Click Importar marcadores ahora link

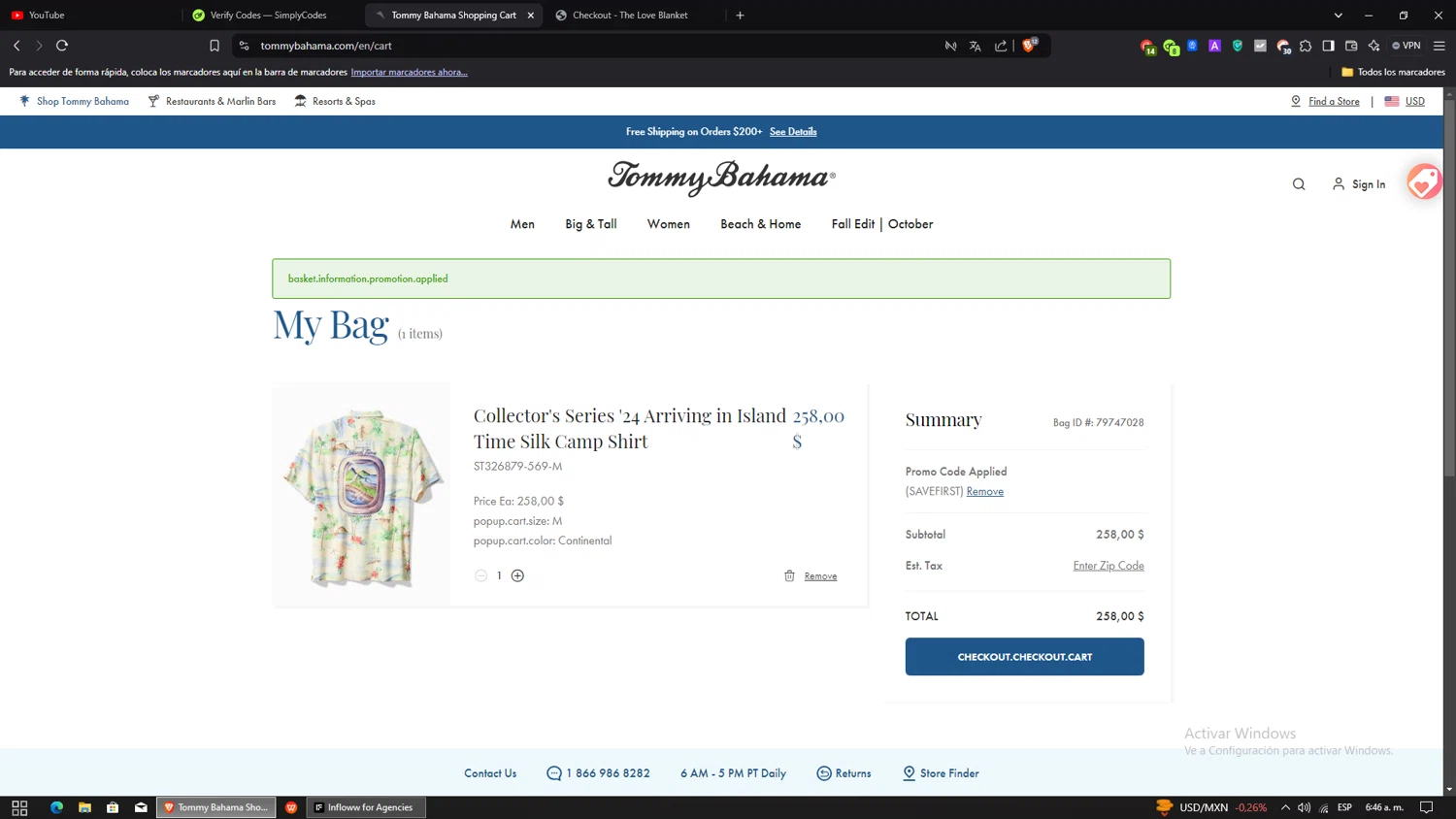coord(409,72)
